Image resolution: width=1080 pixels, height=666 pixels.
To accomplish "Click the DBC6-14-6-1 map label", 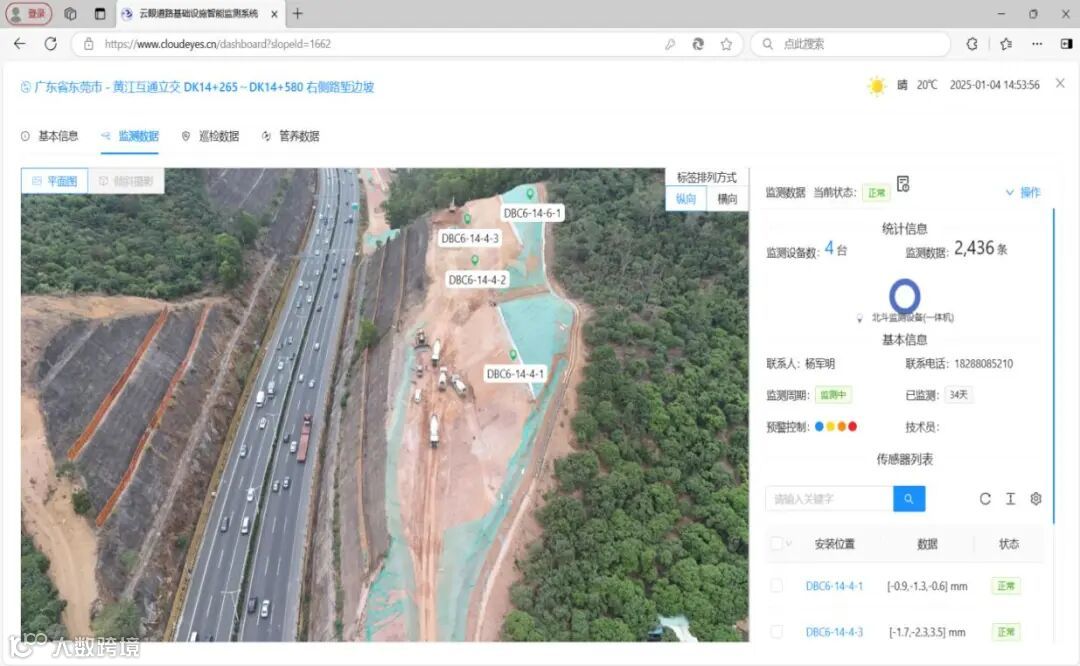I will click(532, 213).
